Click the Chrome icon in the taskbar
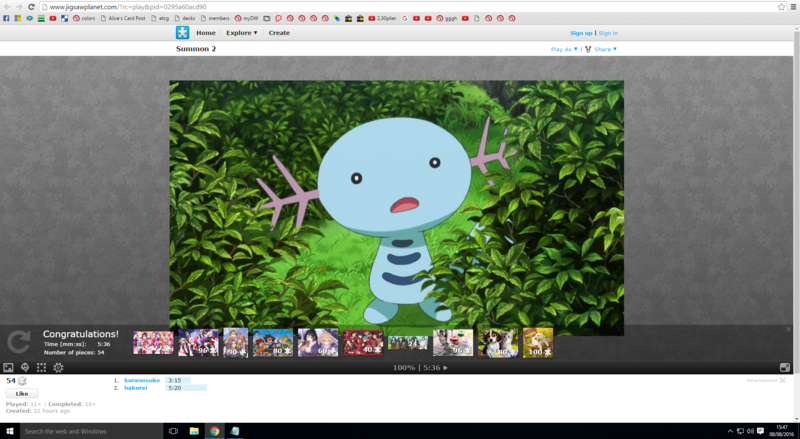Viewport: 800px width, 439px height. coord(214,431)
